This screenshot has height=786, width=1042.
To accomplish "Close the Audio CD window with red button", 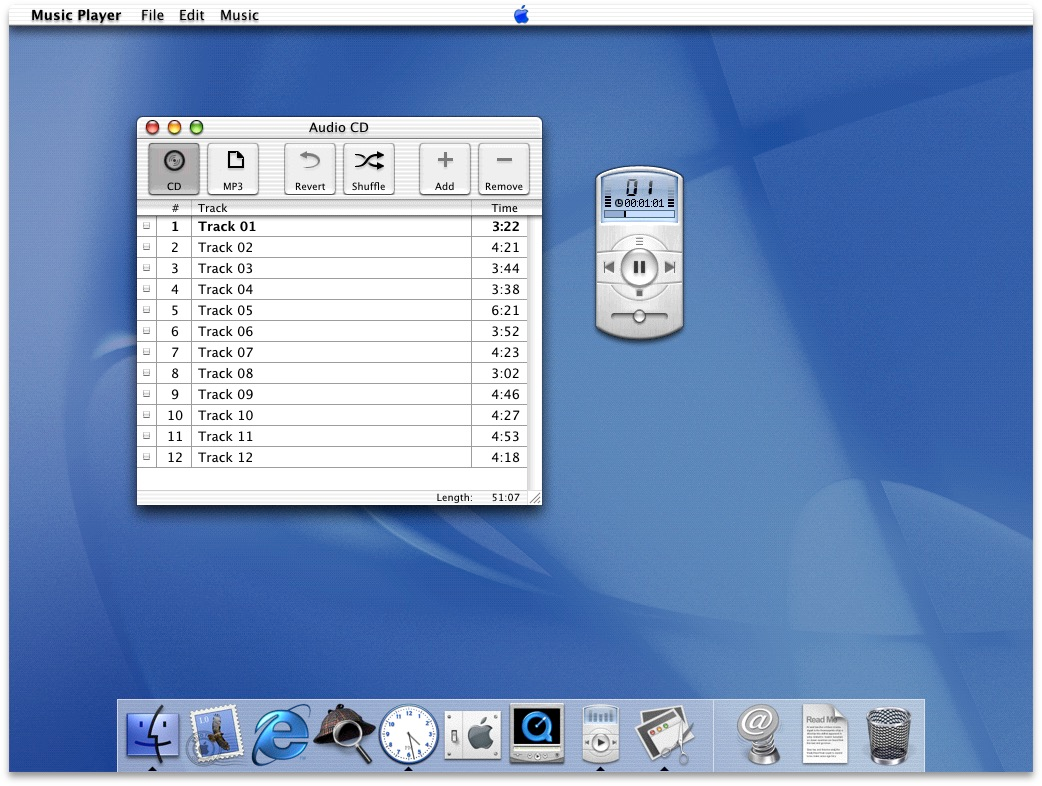I will [x=152, y=127].
